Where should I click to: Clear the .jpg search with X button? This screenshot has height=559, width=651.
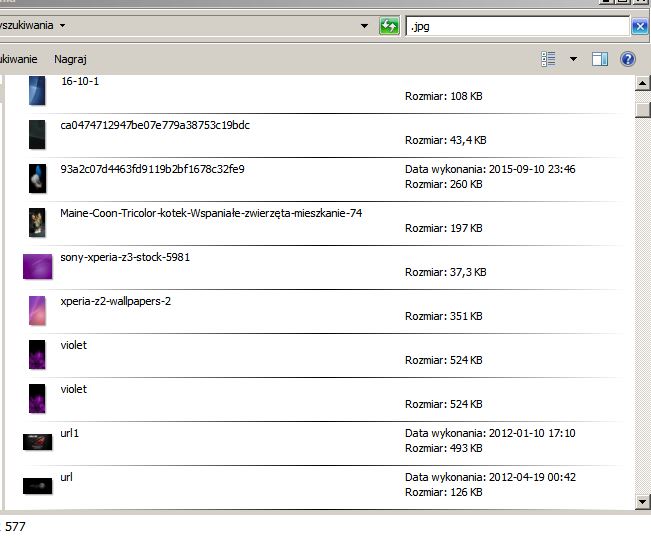(x=640, y=27)
